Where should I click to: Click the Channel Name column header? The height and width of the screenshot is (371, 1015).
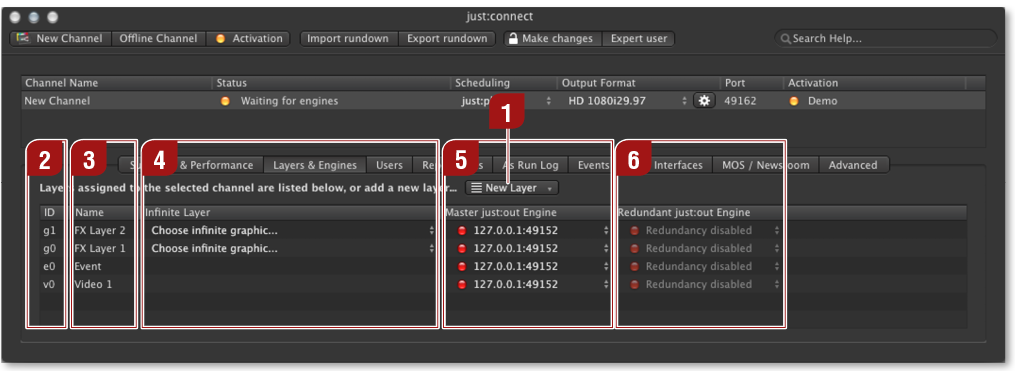tap(117, 84)
